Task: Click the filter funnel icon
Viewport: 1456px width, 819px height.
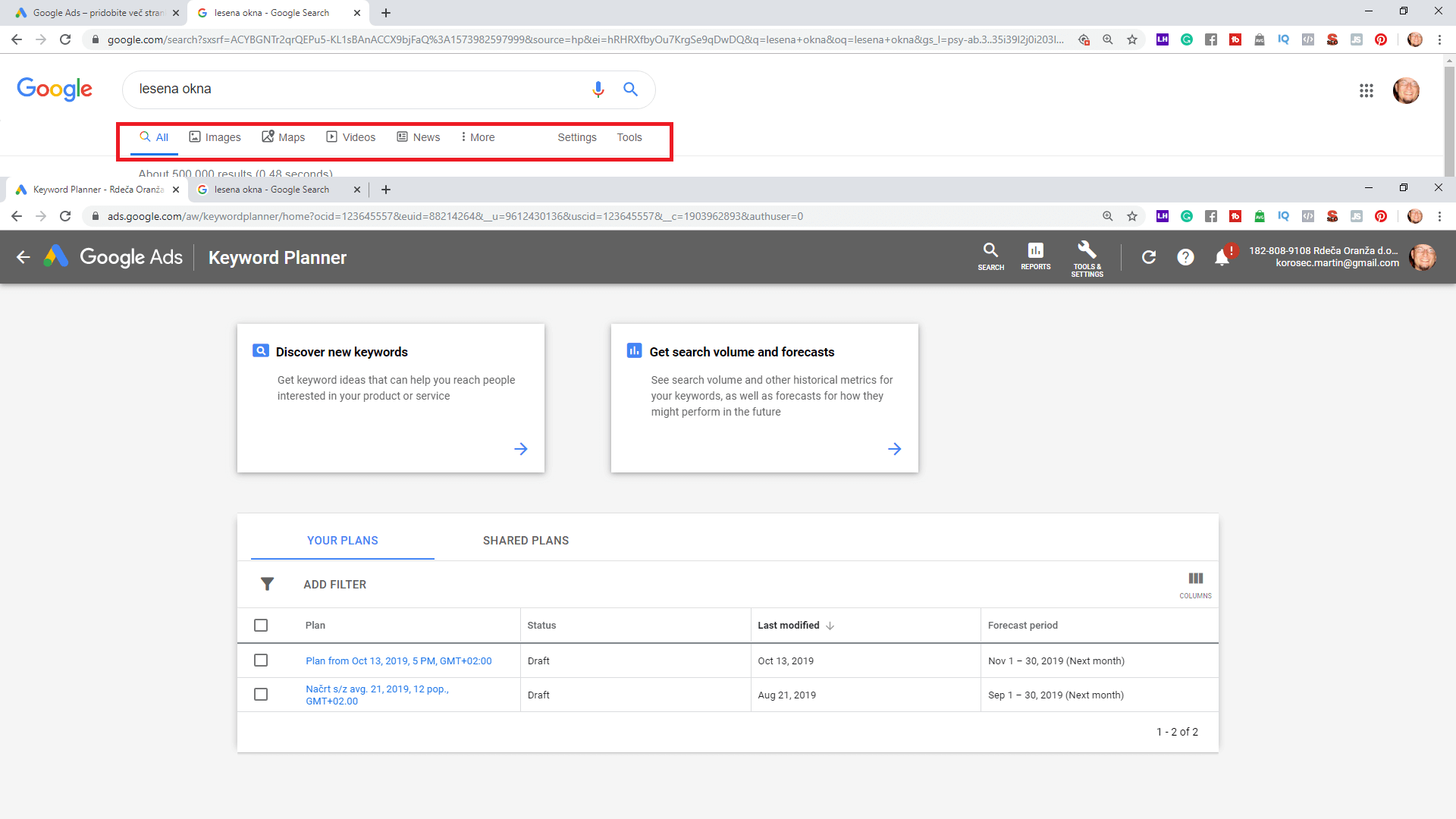Action: pos(267,584)
